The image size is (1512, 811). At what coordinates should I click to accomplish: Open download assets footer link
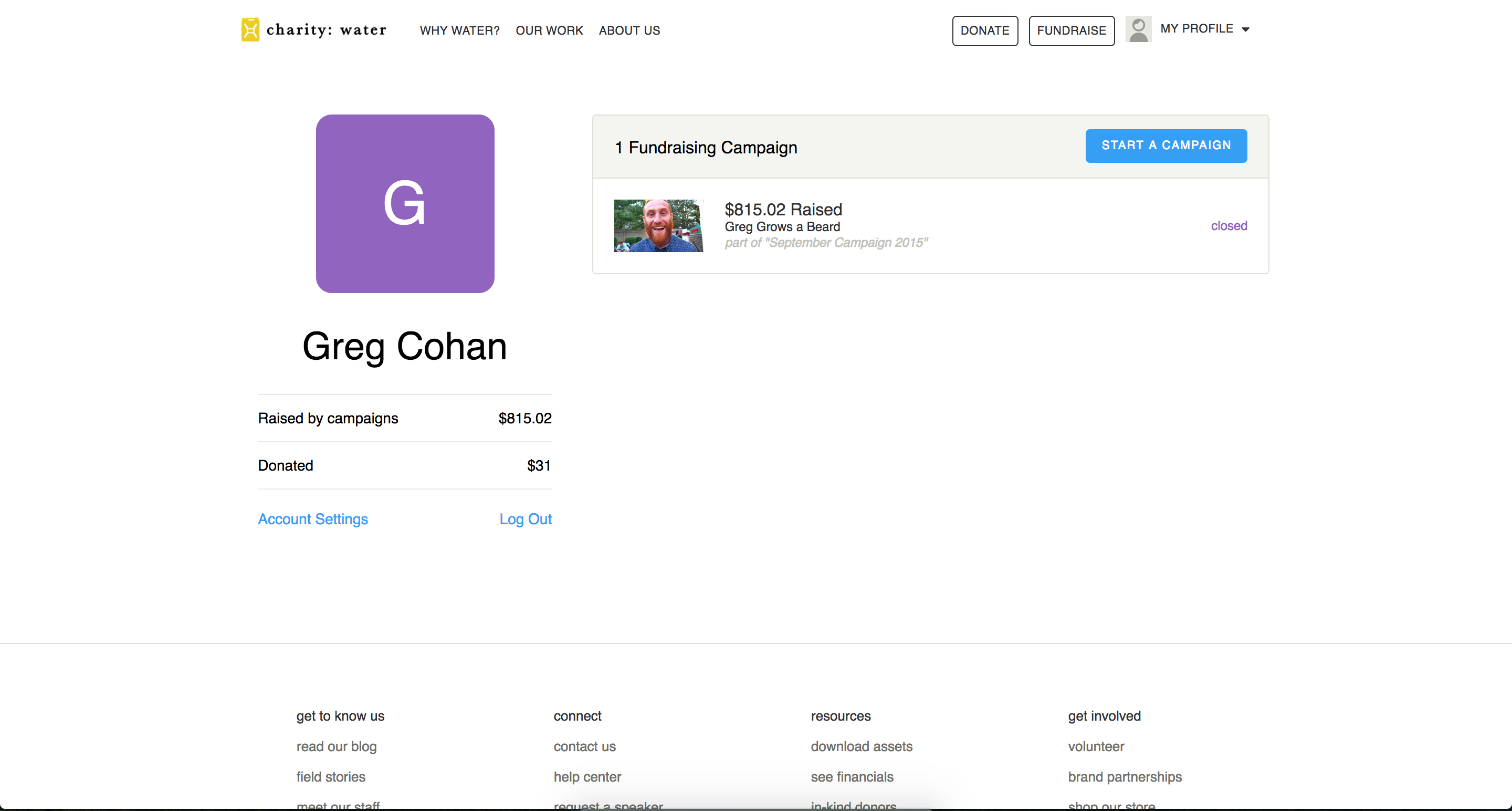(x=861, y=746)
